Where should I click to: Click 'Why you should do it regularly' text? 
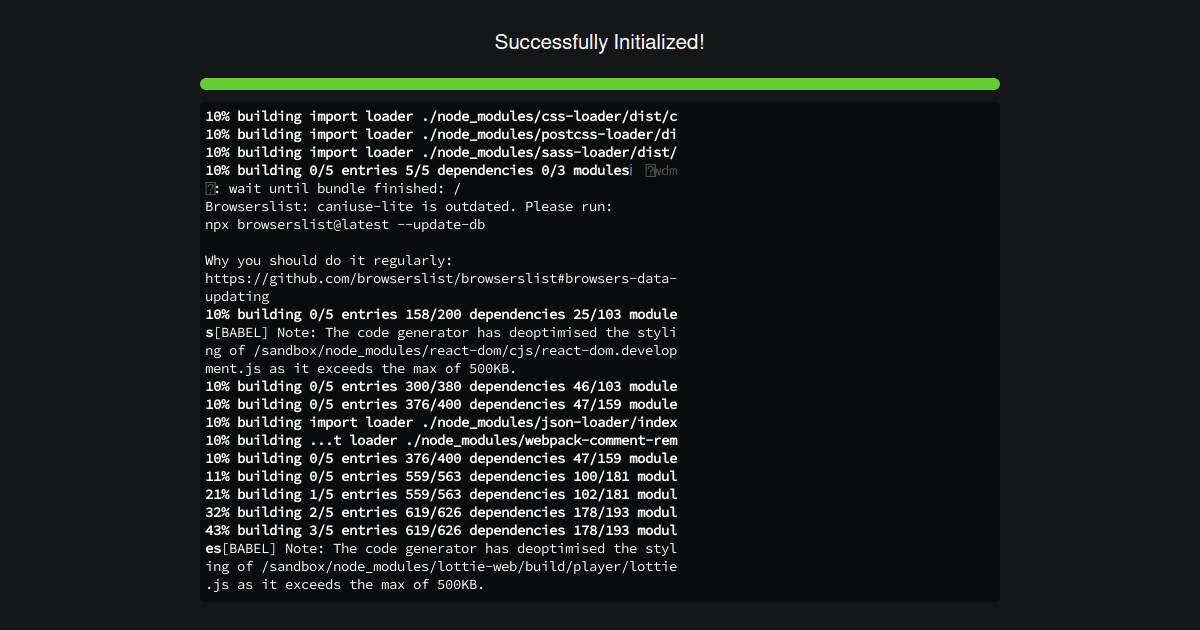pyautogui.click(x=330, y=260)
